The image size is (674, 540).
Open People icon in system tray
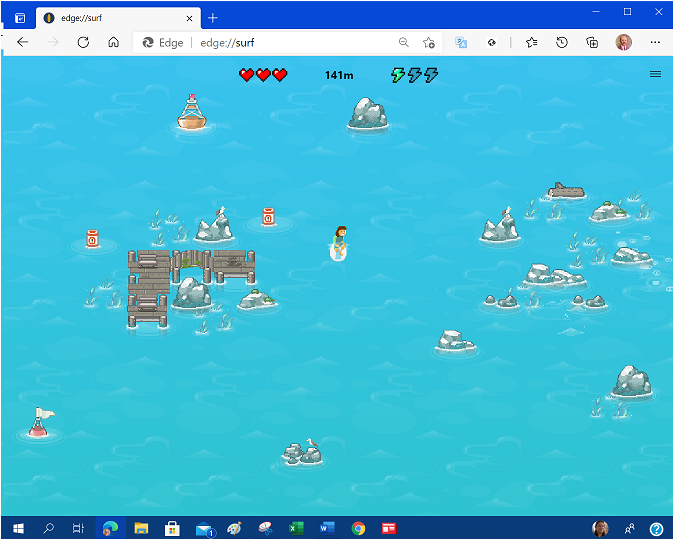[630, 528]
